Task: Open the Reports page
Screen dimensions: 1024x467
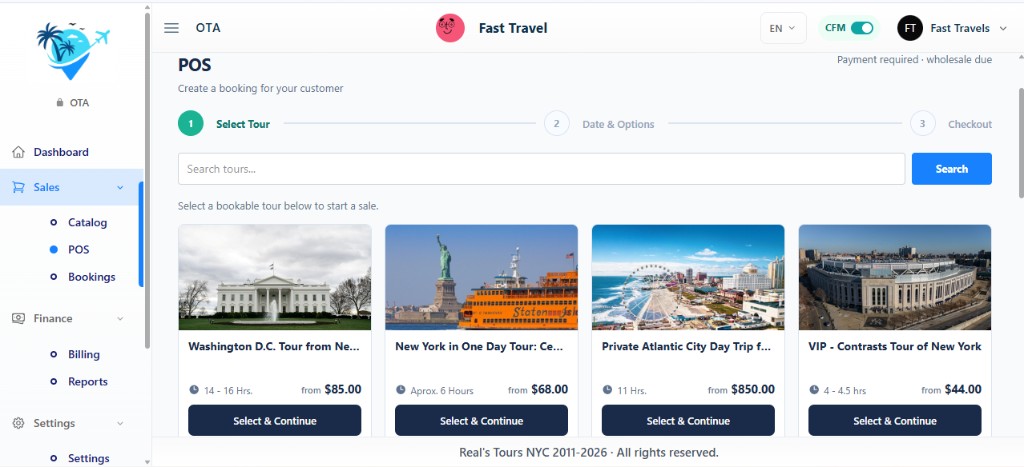Action: click(88, 381)
